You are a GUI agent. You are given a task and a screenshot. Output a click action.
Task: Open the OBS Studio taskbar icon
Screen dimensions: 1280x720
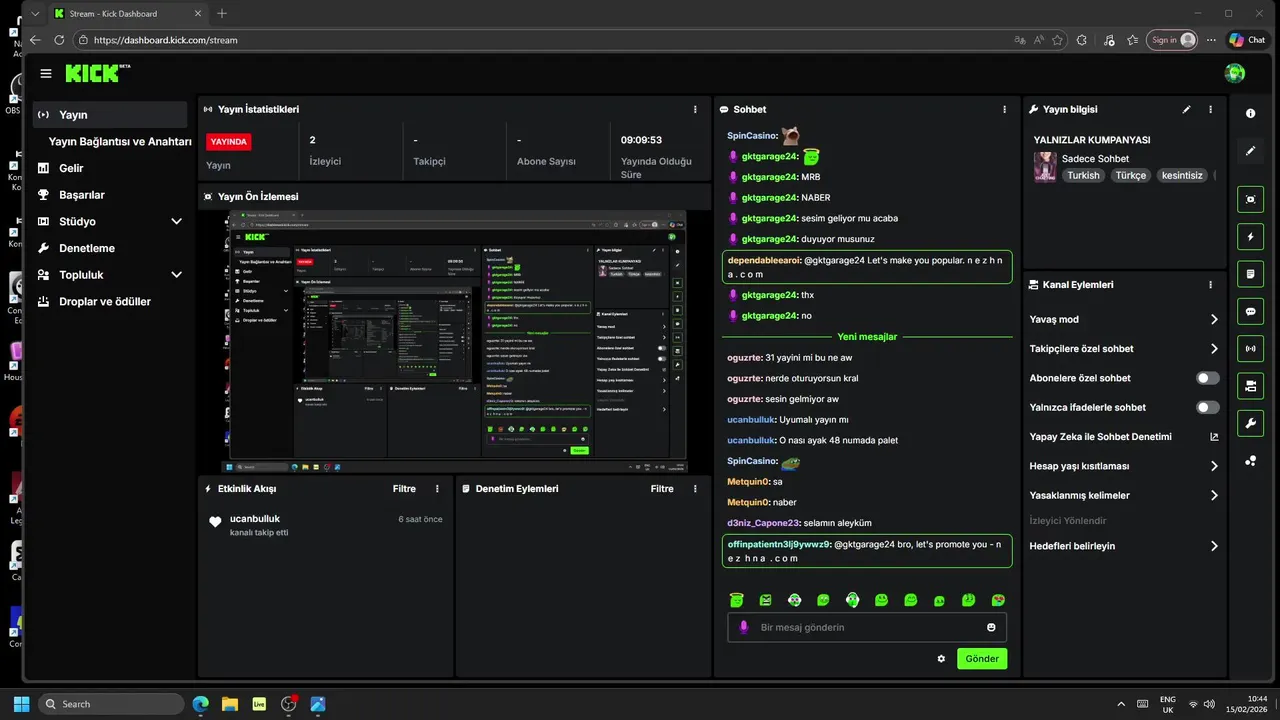289,704
